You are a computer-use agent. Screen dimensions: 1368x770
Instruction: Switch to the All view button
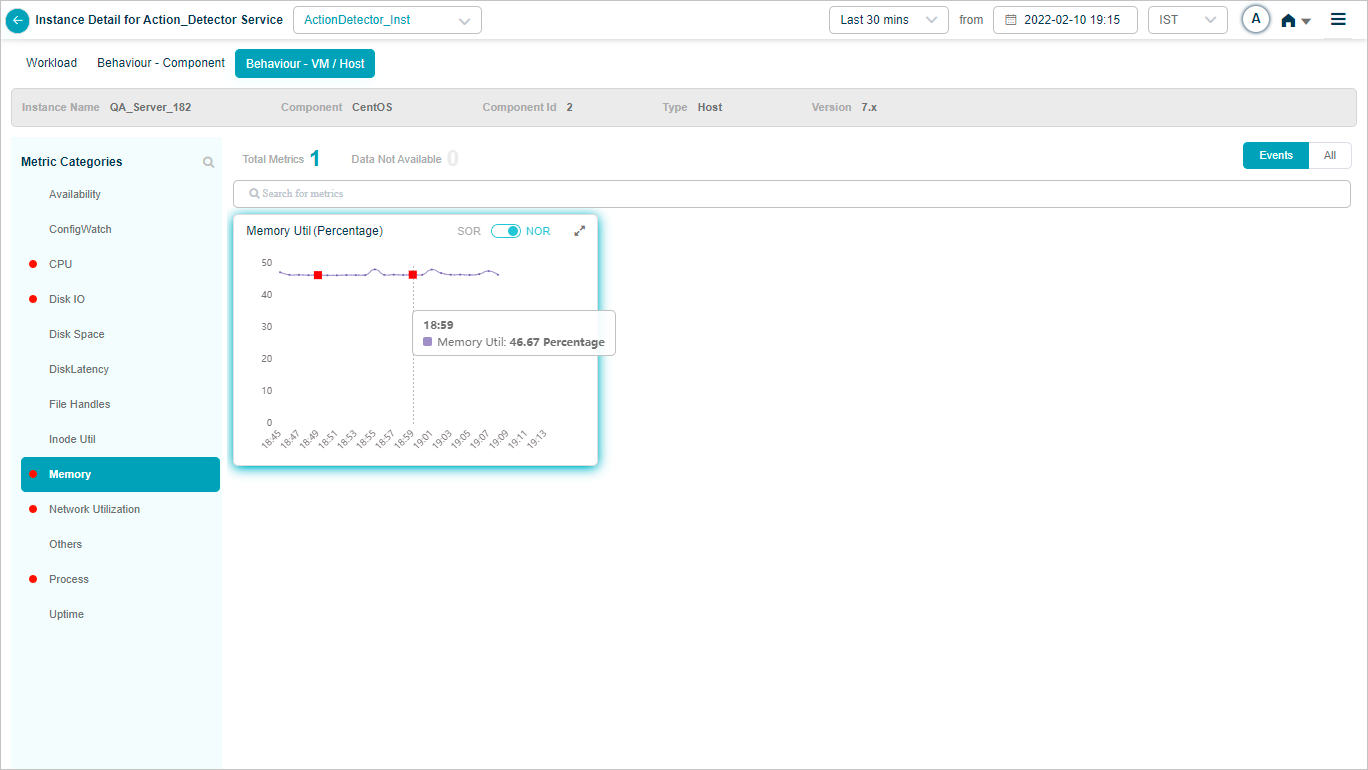[1329, 156]
